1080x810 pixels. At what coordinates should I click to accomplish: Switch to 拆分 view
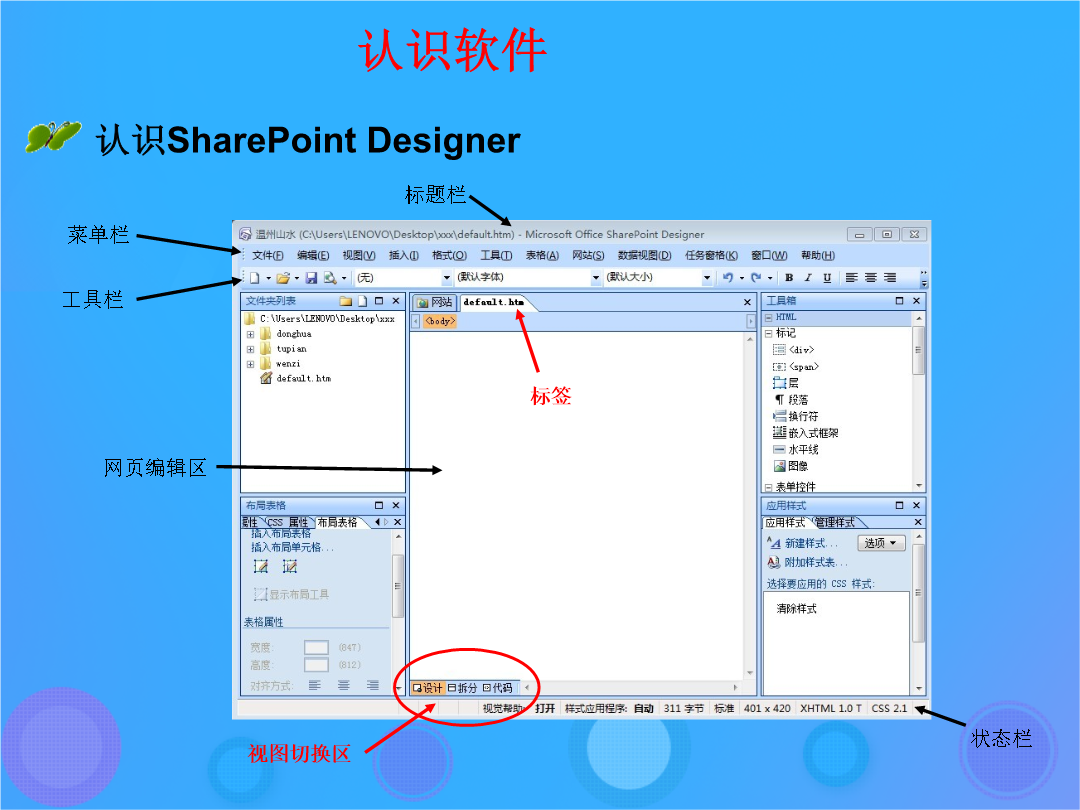pyautogui.click(x=462, y=687)
